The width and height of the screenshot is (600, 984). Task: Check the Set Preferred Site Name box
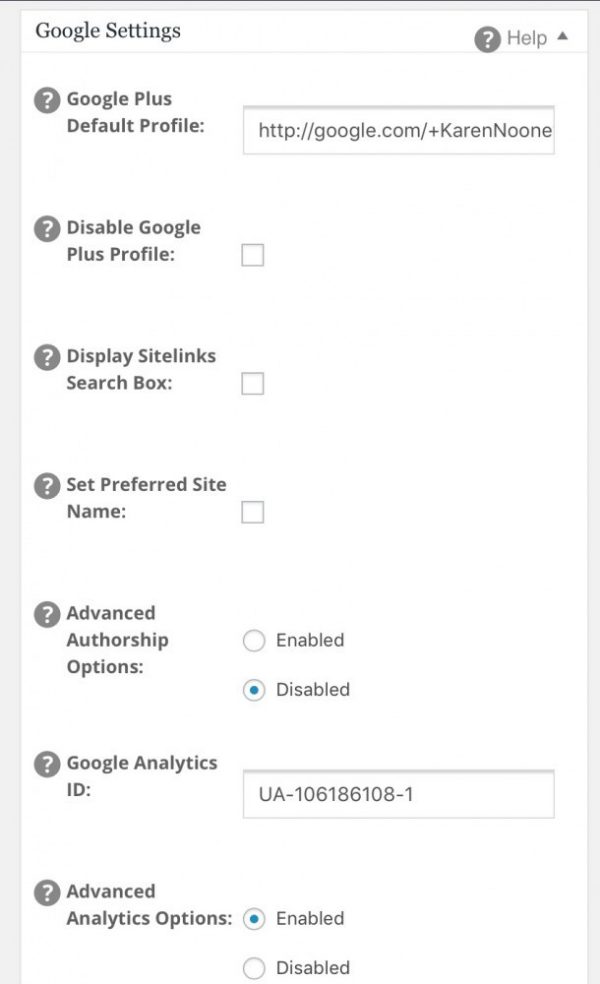[251, 512]
